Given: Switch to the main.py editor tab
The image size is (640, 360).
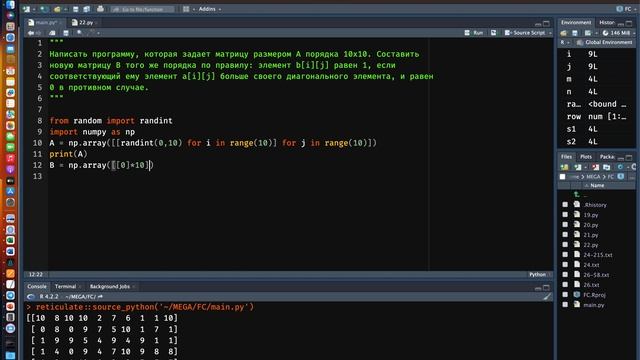Looking at the screenshot, I should (x=44, y=22).
